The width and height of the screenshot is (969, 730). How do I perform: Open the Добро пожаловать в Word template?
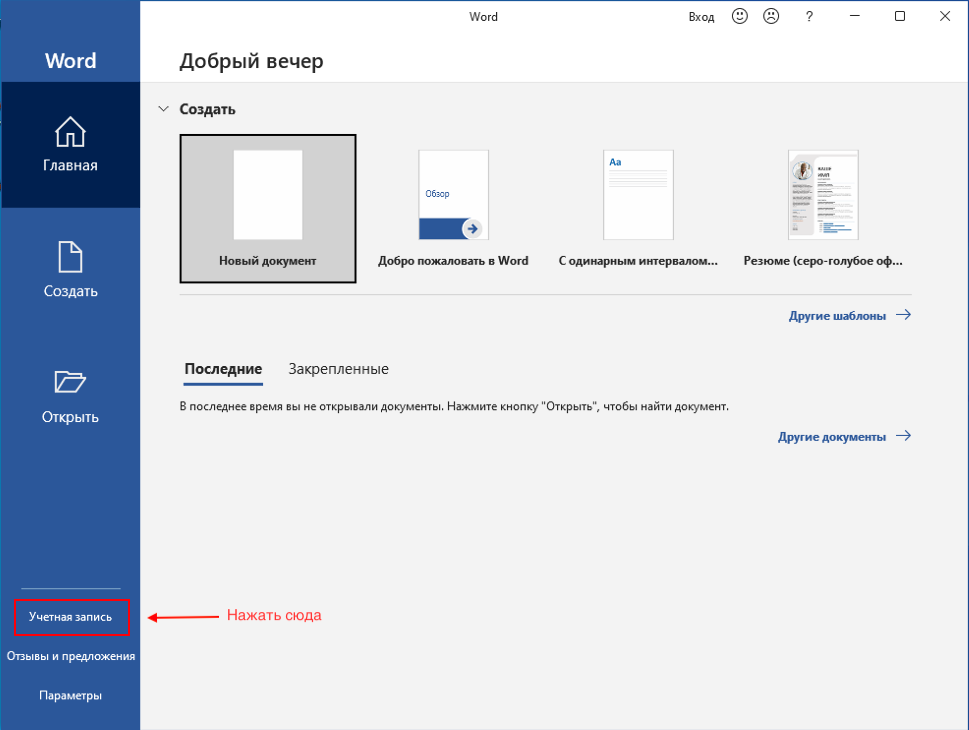pos(453,208)
